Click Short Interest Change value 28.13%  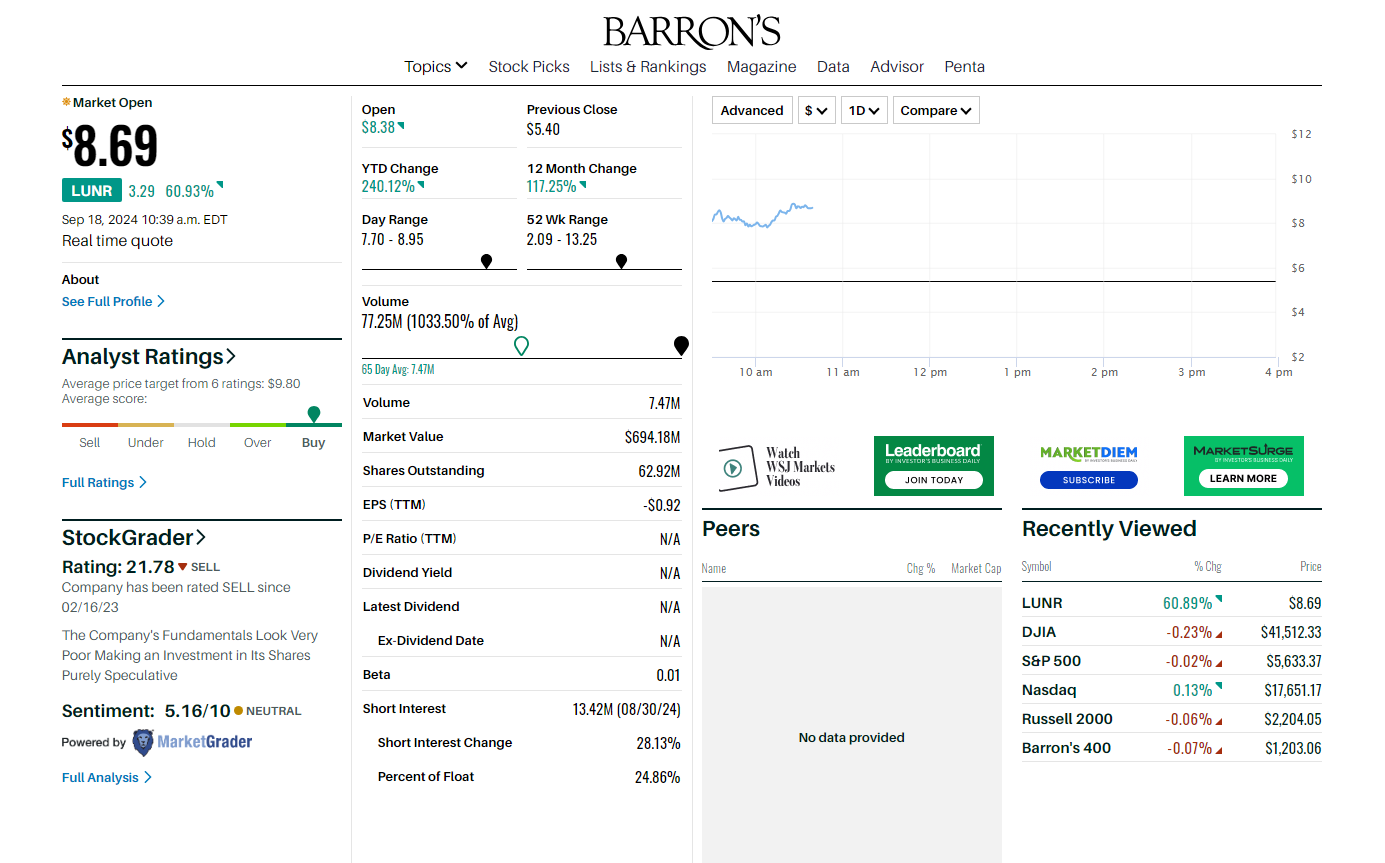[658, 743]
